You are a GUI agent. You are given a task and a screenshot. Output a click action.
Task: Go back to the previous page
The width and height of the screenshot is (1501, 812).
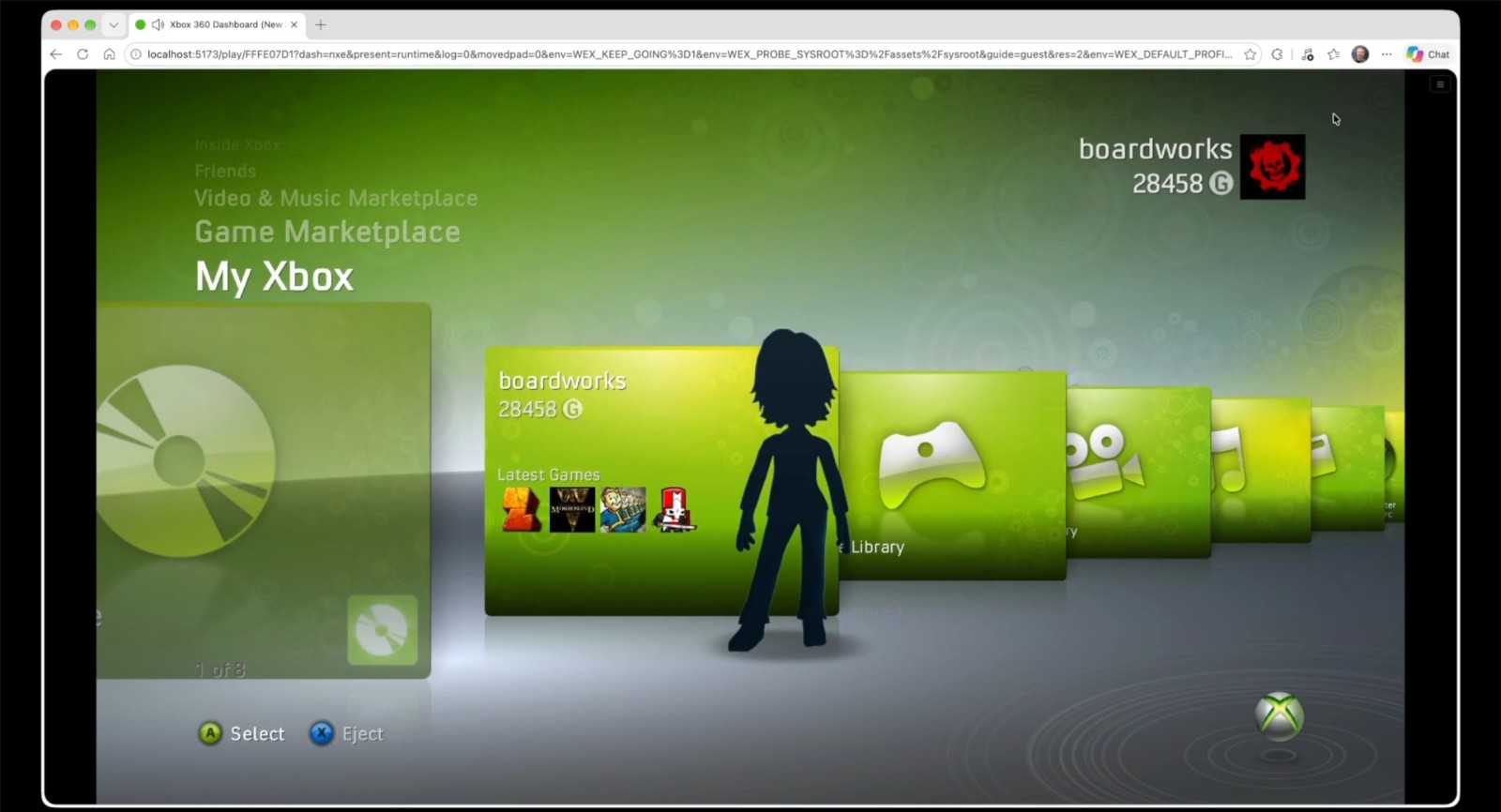[x=55, y=54]
